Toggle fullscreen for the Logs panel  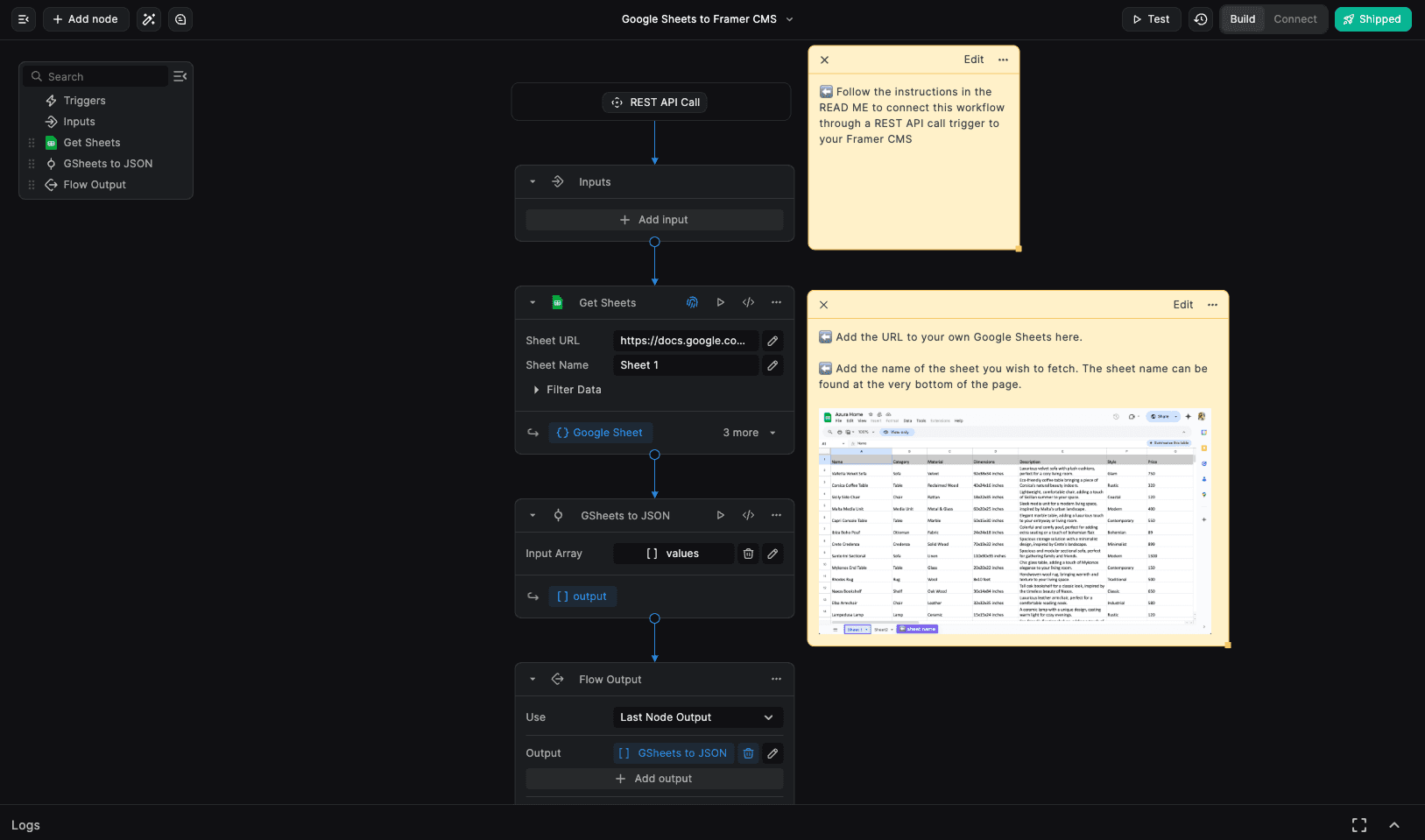coord(1359,825)
